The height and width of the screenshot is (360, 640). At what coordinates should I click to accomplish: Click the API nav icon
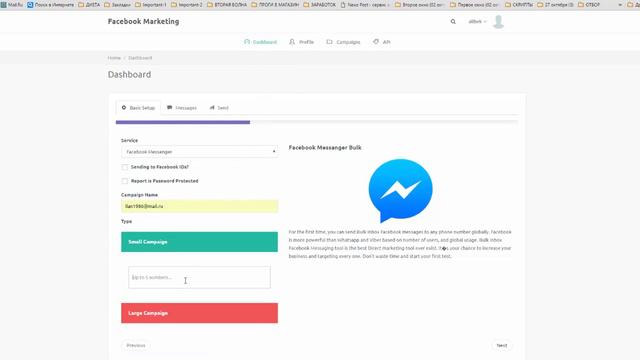click(376, 42)
